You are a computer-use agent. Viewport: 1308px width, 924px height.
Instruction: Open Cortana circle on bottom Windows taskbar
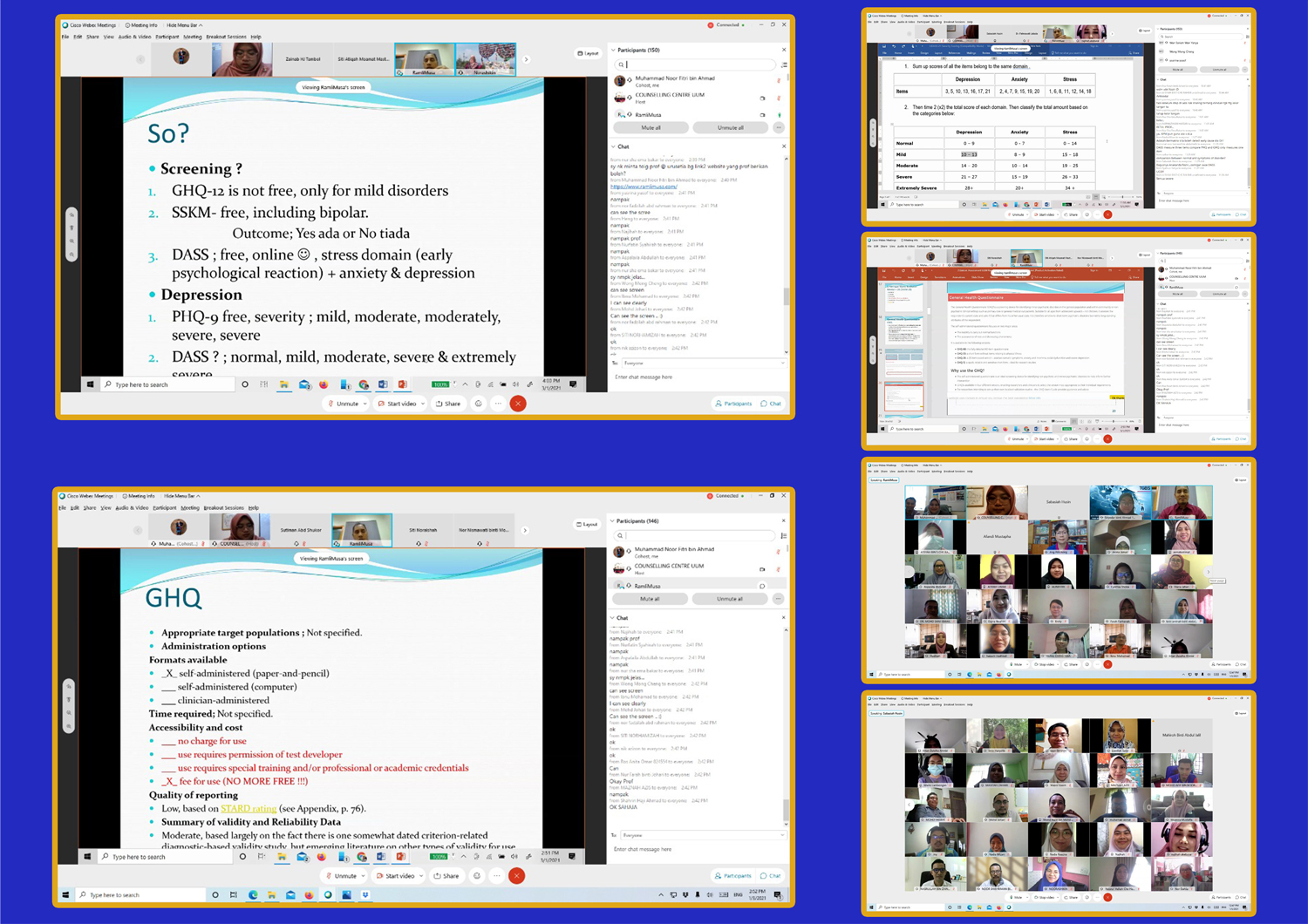coord(215,894)
